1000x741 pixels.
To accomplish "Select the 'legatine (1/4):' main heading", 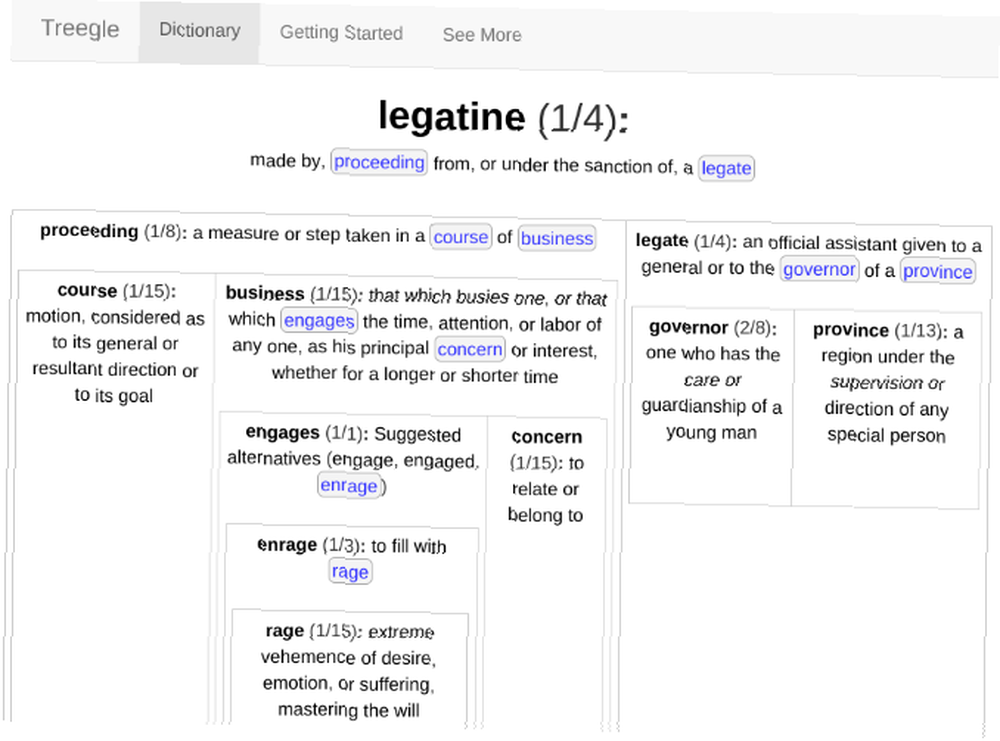I will [x=503, y=117].
